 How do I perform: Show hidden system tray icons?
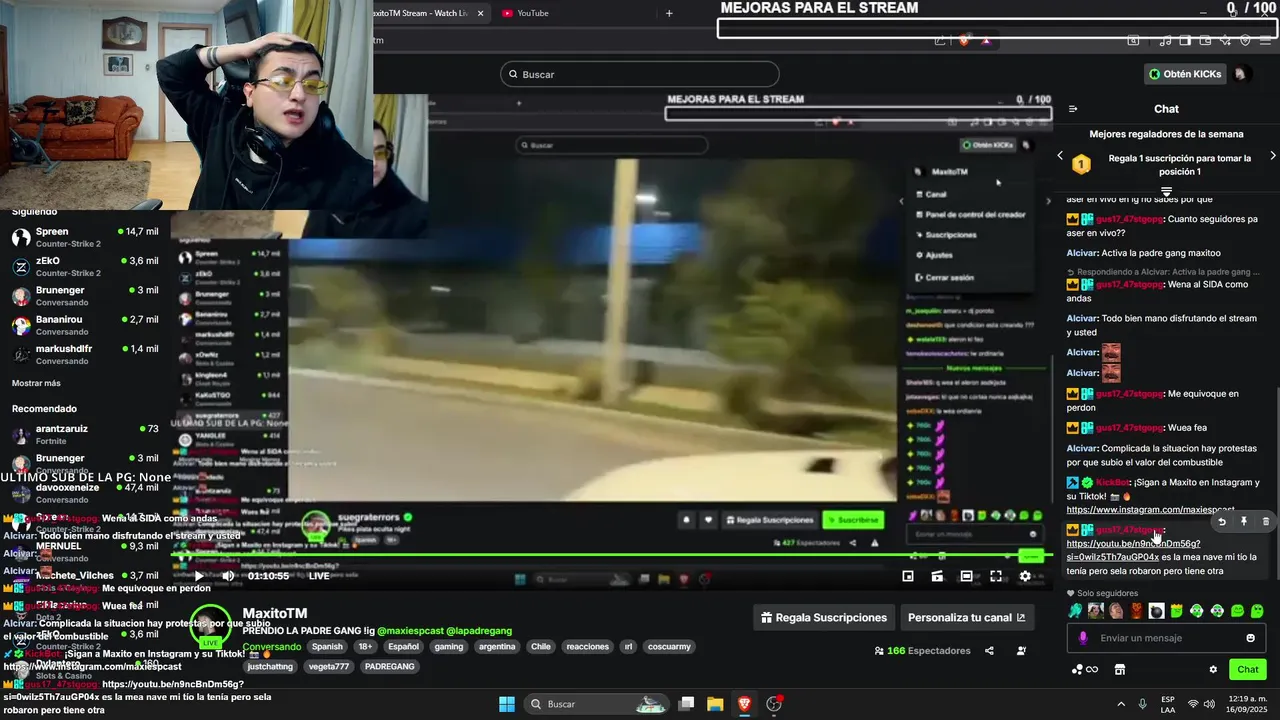[1120, 704]
